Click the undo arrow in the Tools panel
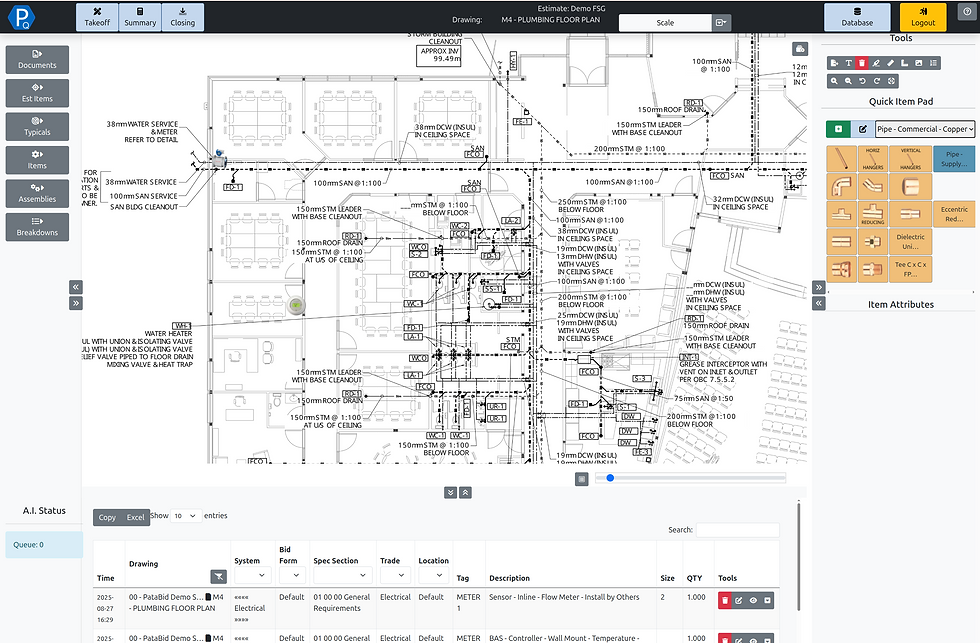Screen dimensions: 980x643 (x=863, y=80)
